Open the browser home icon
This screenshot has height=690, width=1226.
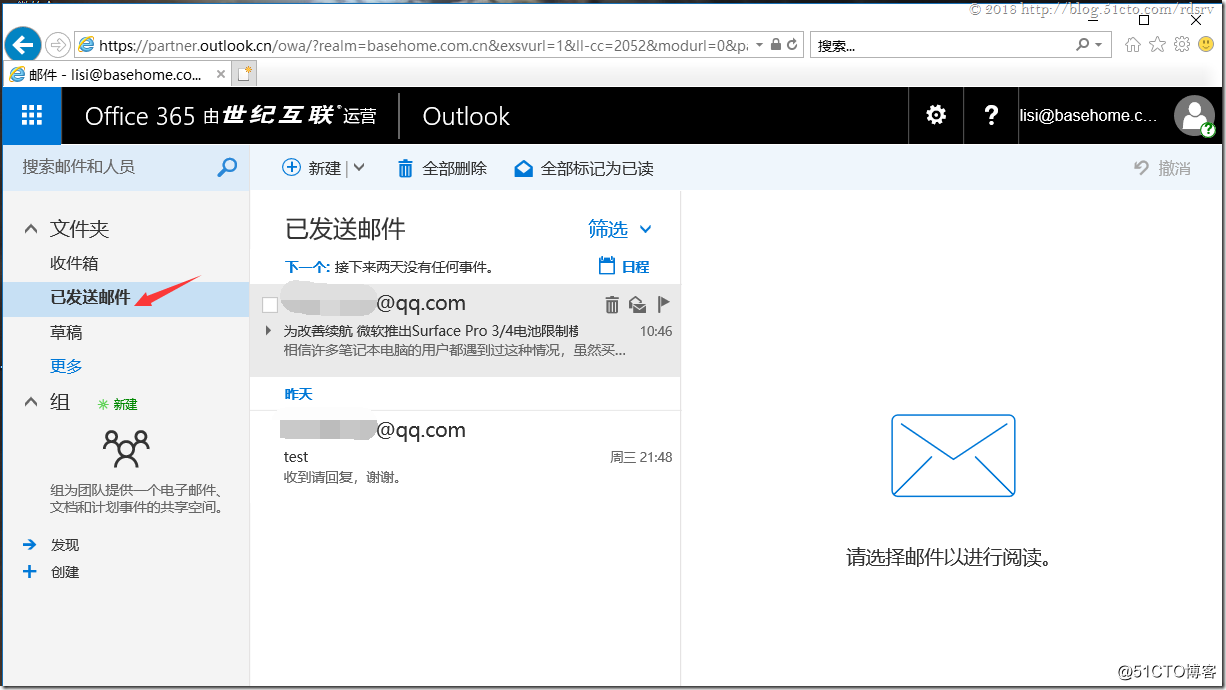coord(1133,45)
